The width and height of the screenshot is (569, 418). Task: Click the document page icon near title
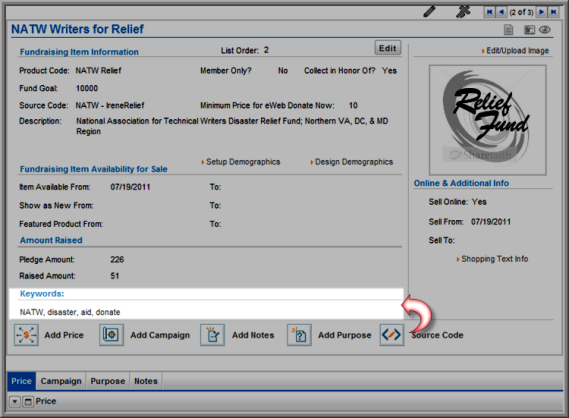(x=509, y=30)
